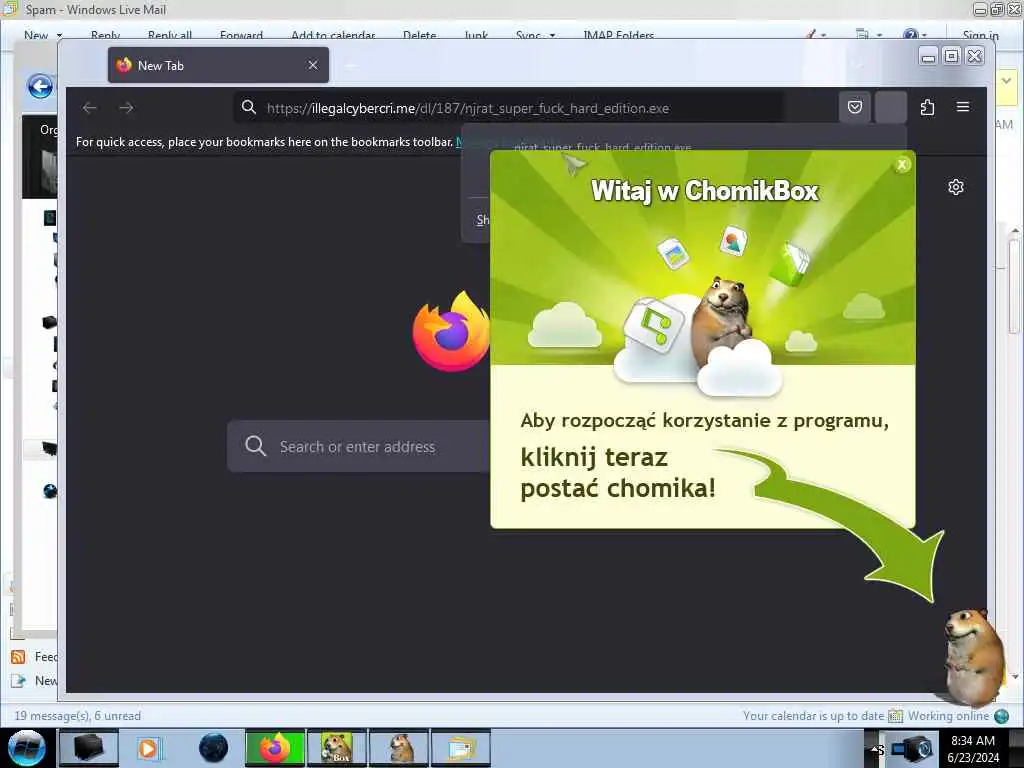1024x768 pixels.
Task: Open the New Tab page gear settings
Action: (955, 187)
